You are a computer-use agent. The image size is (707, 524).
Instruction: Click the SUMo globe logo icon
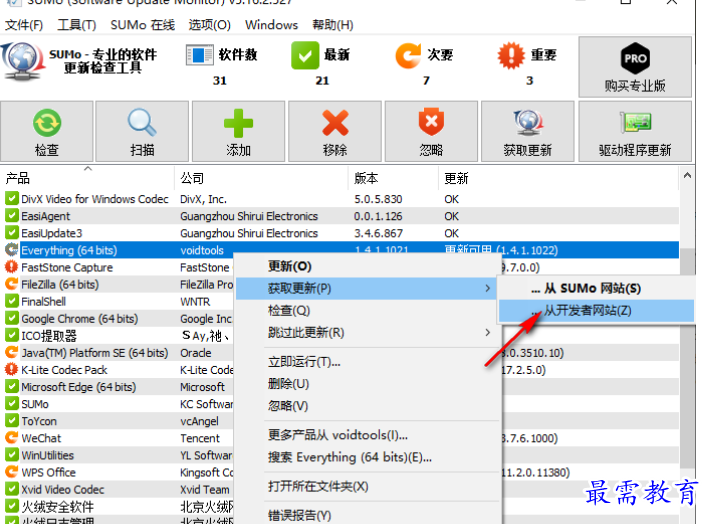click(22, 62)
